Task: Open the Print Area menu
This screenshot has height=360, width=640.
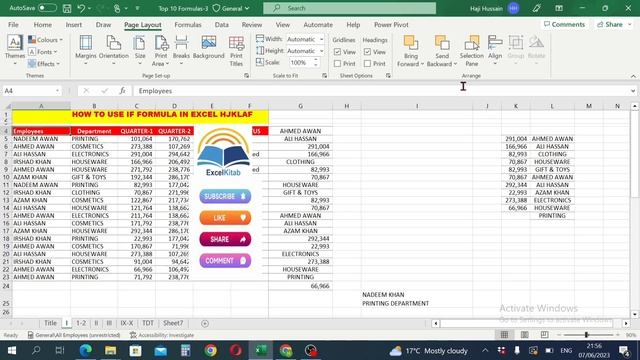Action: [x=161, y=50]
